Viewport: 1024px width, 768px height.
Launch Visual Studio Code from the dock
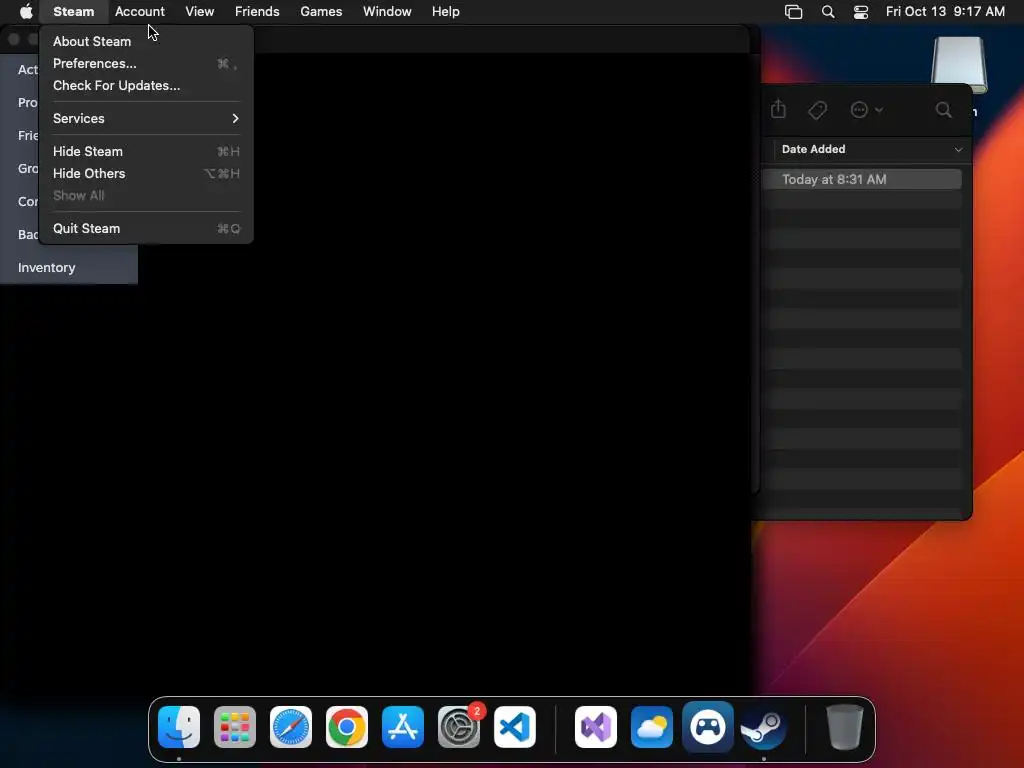pos(515,727)
